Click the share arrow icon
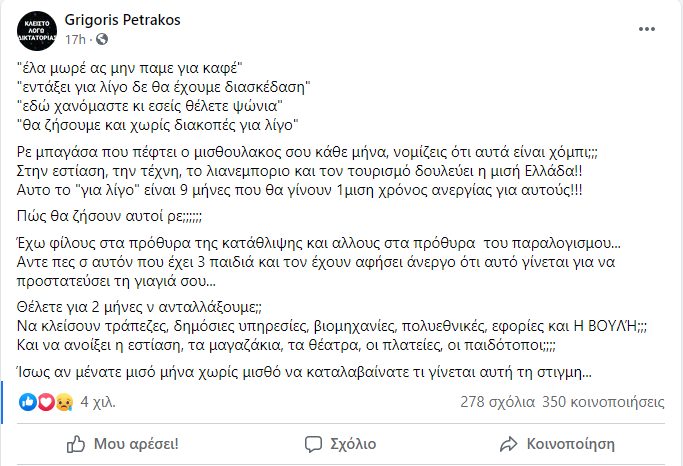Screen dimensions: 683x466 [x=510, y=443]
